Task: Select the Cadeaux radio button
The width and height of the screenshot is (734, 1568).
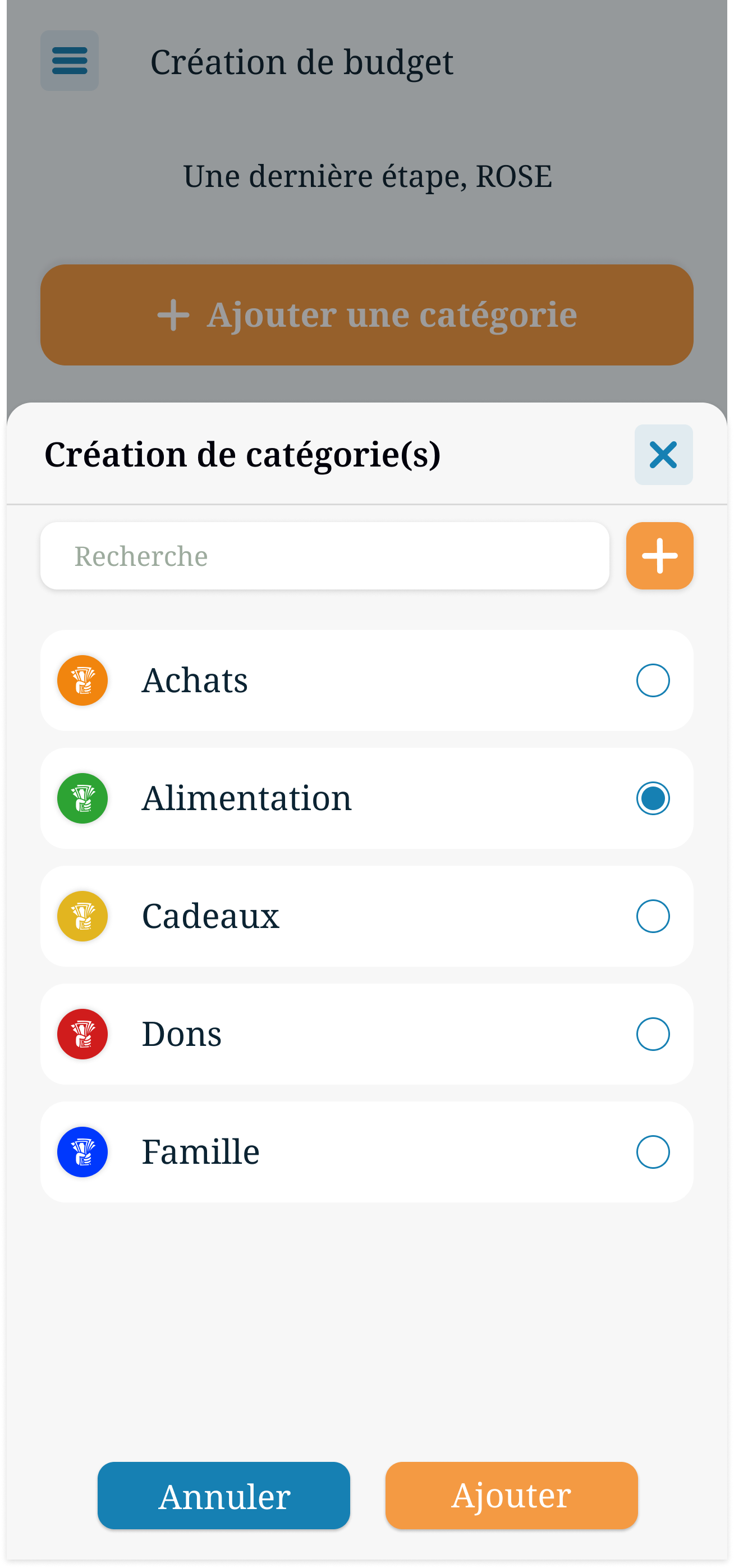Action: (653, 916)
